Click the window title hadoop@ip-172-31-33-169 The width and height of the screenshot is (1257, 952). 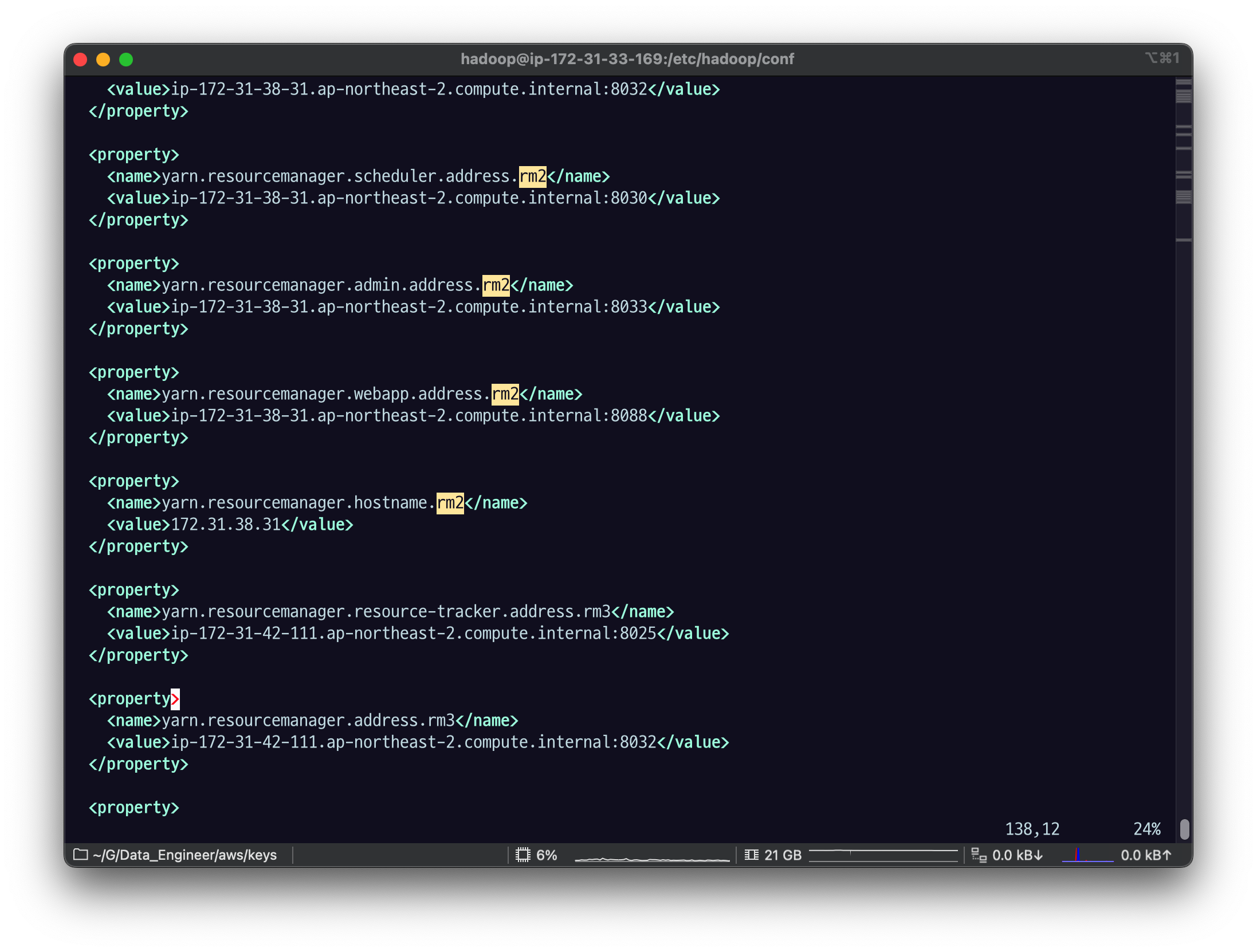pos(627,59)
